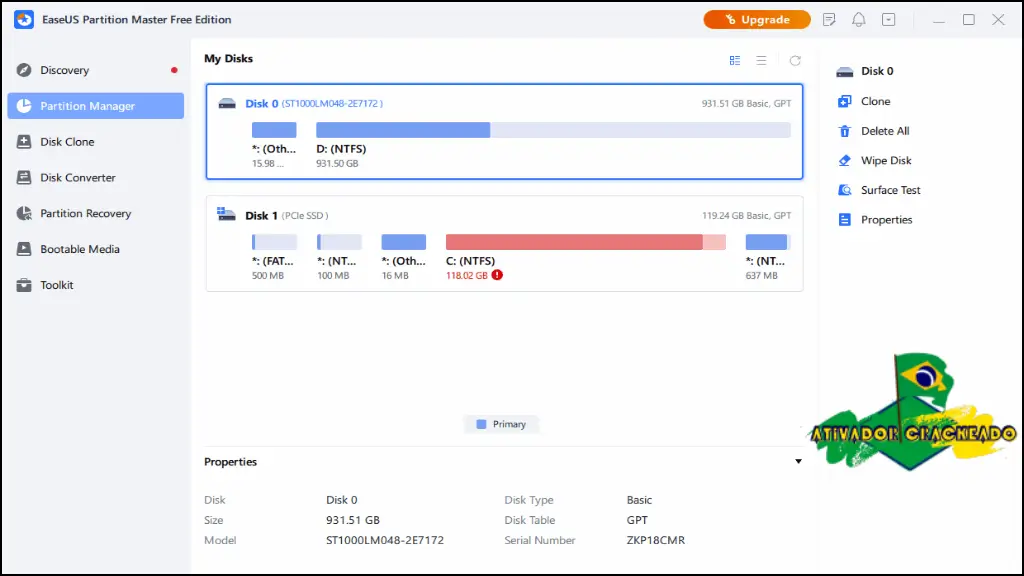Click the red Discovery notification dot
The image size is (1024, 576).
coord(174,70)
